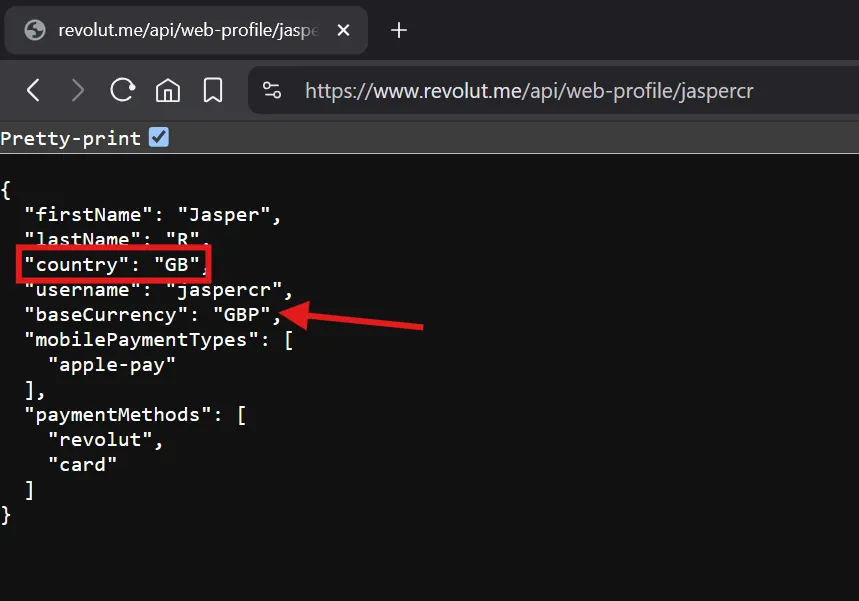Screen dimensions: 859x601
Task: Close the revolut.me tab
Action: pos(343,30)
